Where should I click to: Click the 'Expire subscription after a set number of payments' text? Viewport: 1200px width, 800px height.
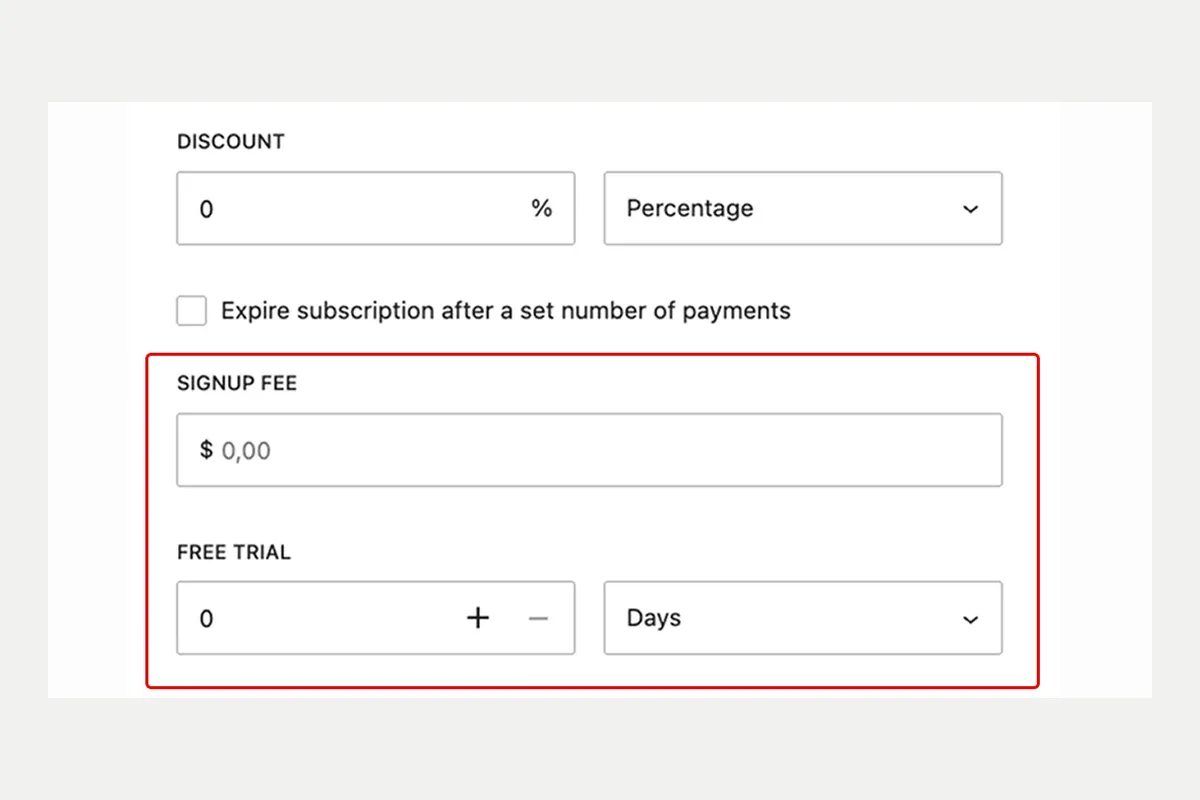[x=506, y=311]
